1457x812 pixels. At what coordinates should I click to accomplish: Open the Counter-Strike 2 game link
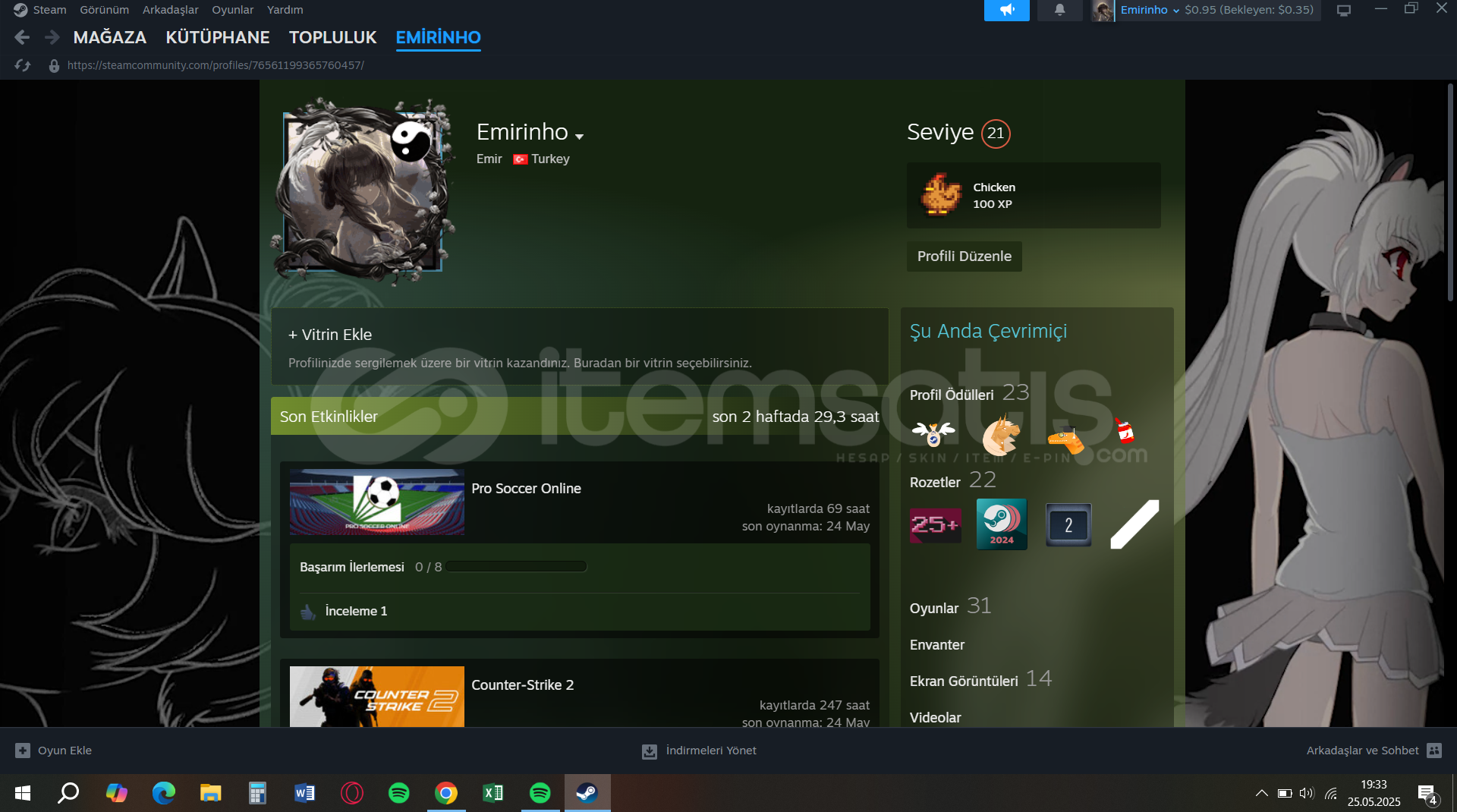522,685
